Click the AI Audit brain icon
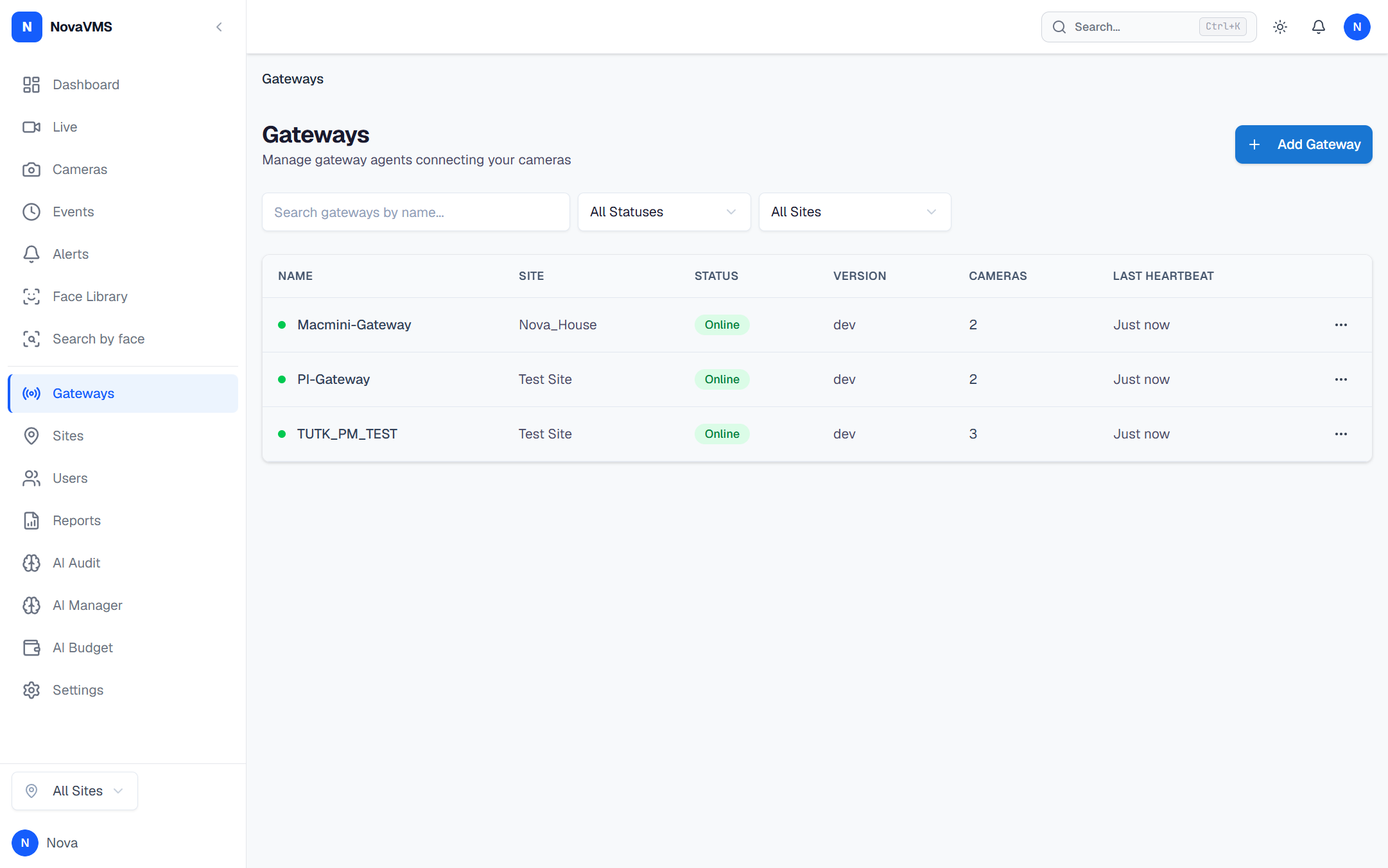The image size is (1388, 868). point(31,563)
